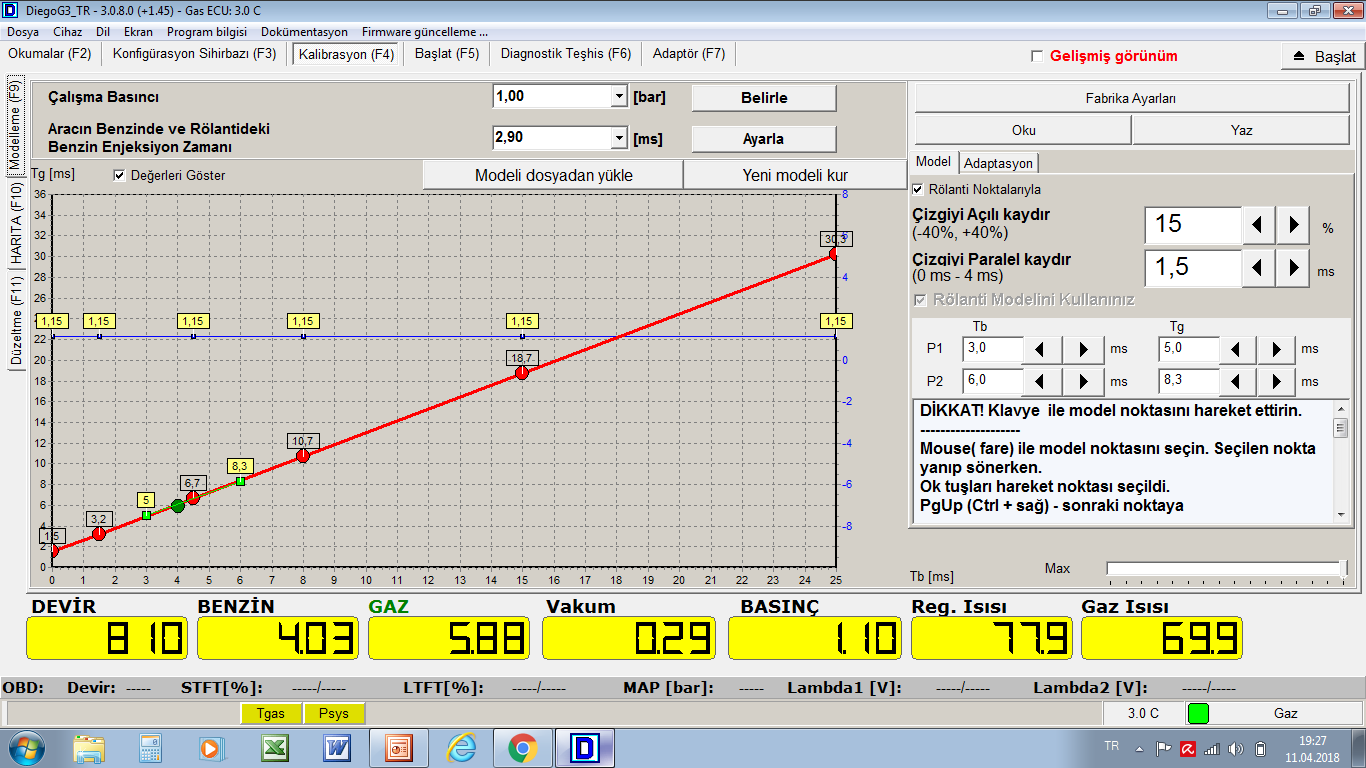Open the Program bilgisi menu

207,32
